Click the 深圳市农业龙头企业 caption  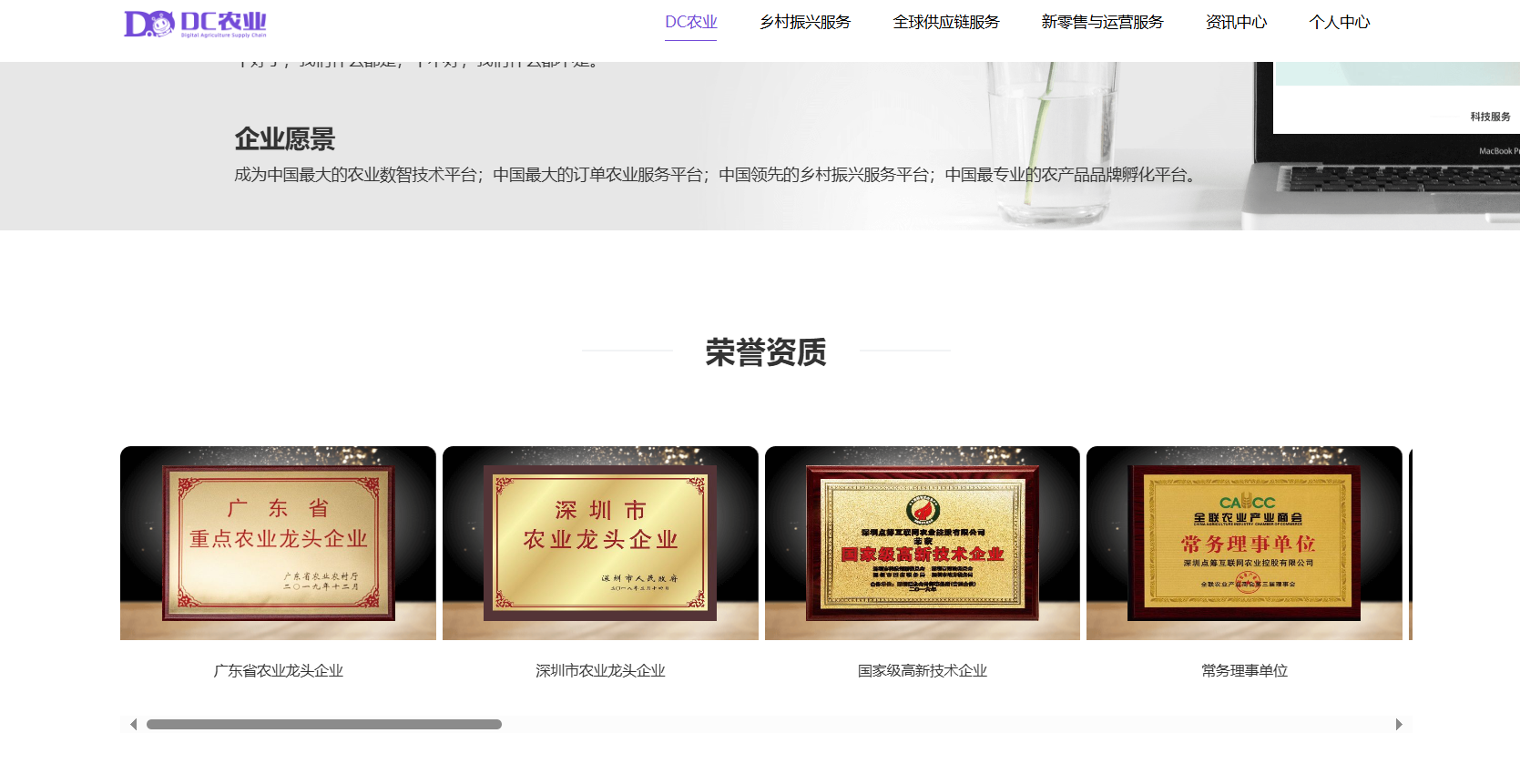coord(600,671)
